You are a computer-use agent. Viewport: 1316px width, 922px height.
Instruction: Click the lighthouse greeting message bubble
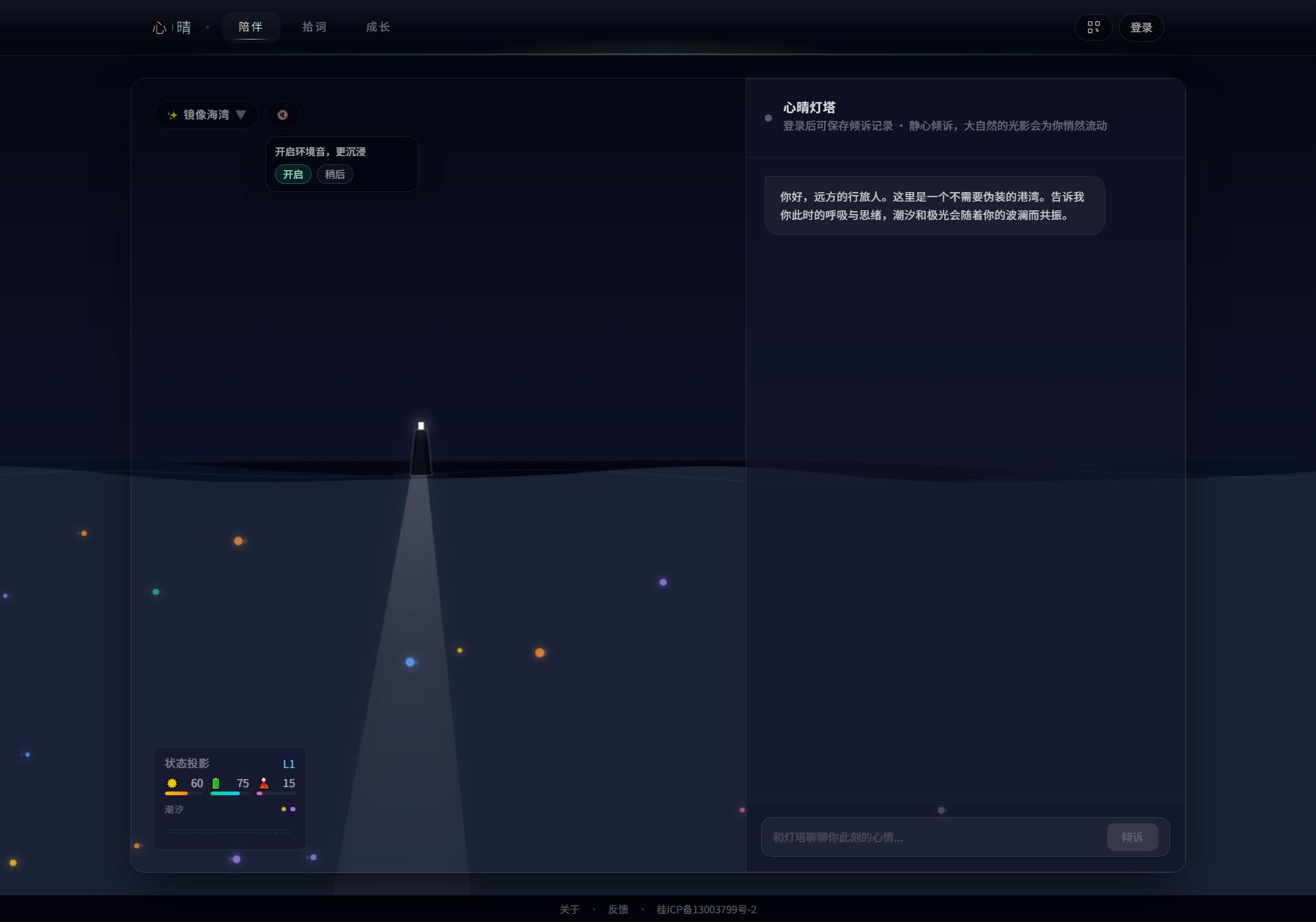coord(935,206)
